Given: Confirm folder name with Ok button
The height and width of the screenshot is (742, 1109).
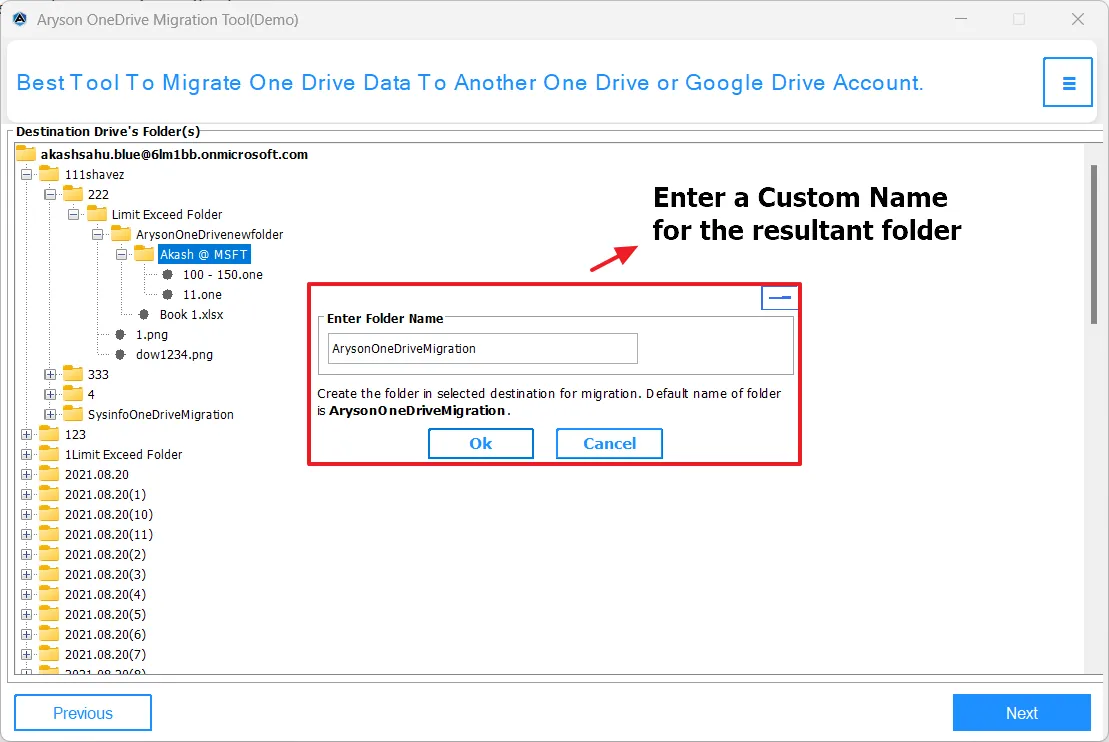Looking at the screenshot, I should (481, 443).
